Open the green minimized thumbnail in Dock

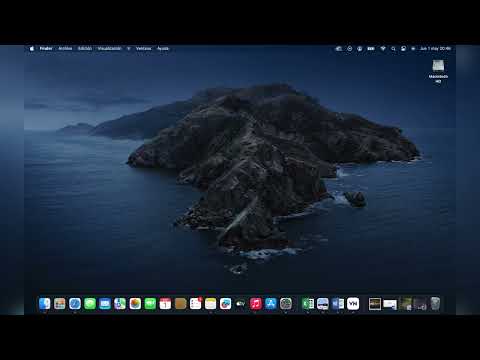405,304
